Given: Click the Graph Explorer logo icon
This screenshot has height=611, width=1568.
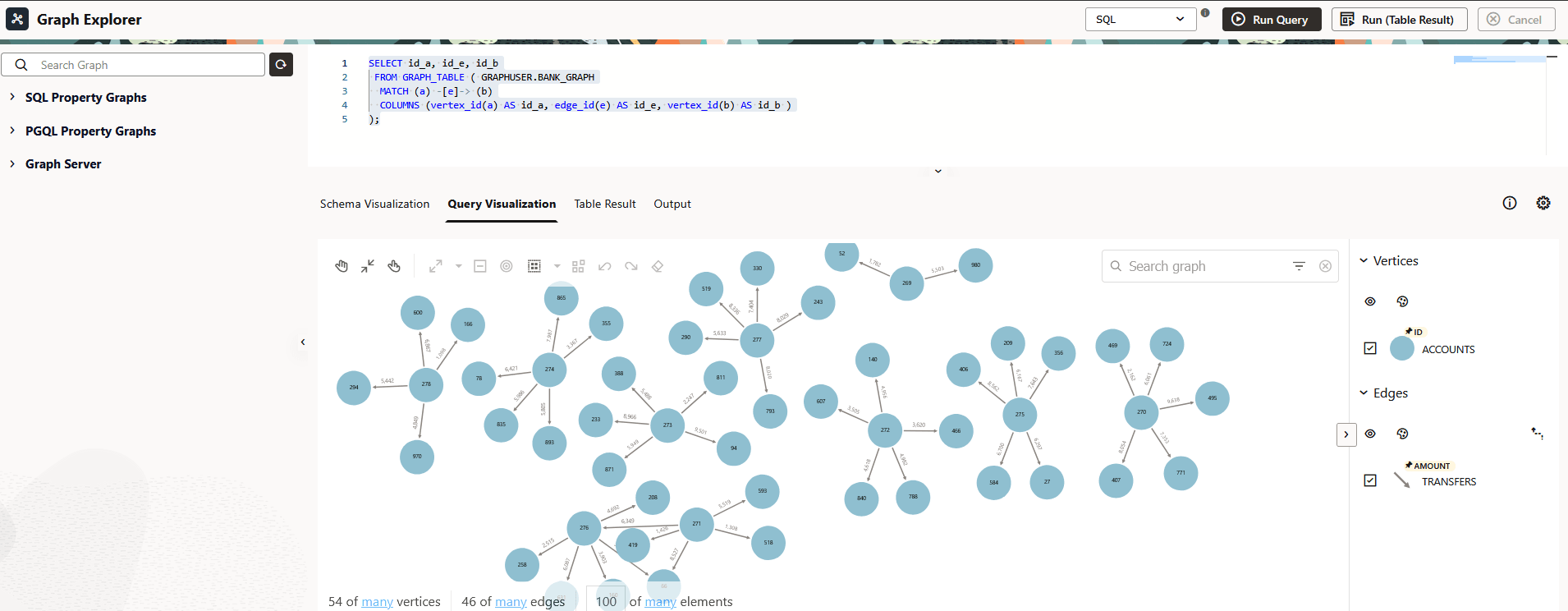Looking at the screenshot, I should (x=17, y=19).
